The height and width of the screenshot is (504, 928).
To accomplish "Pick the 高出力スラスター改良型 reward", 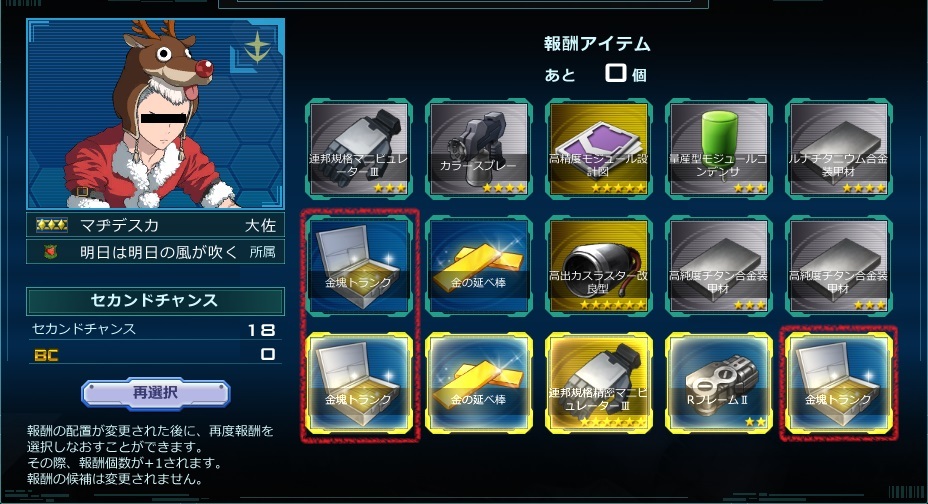I will tap(598, 266).
